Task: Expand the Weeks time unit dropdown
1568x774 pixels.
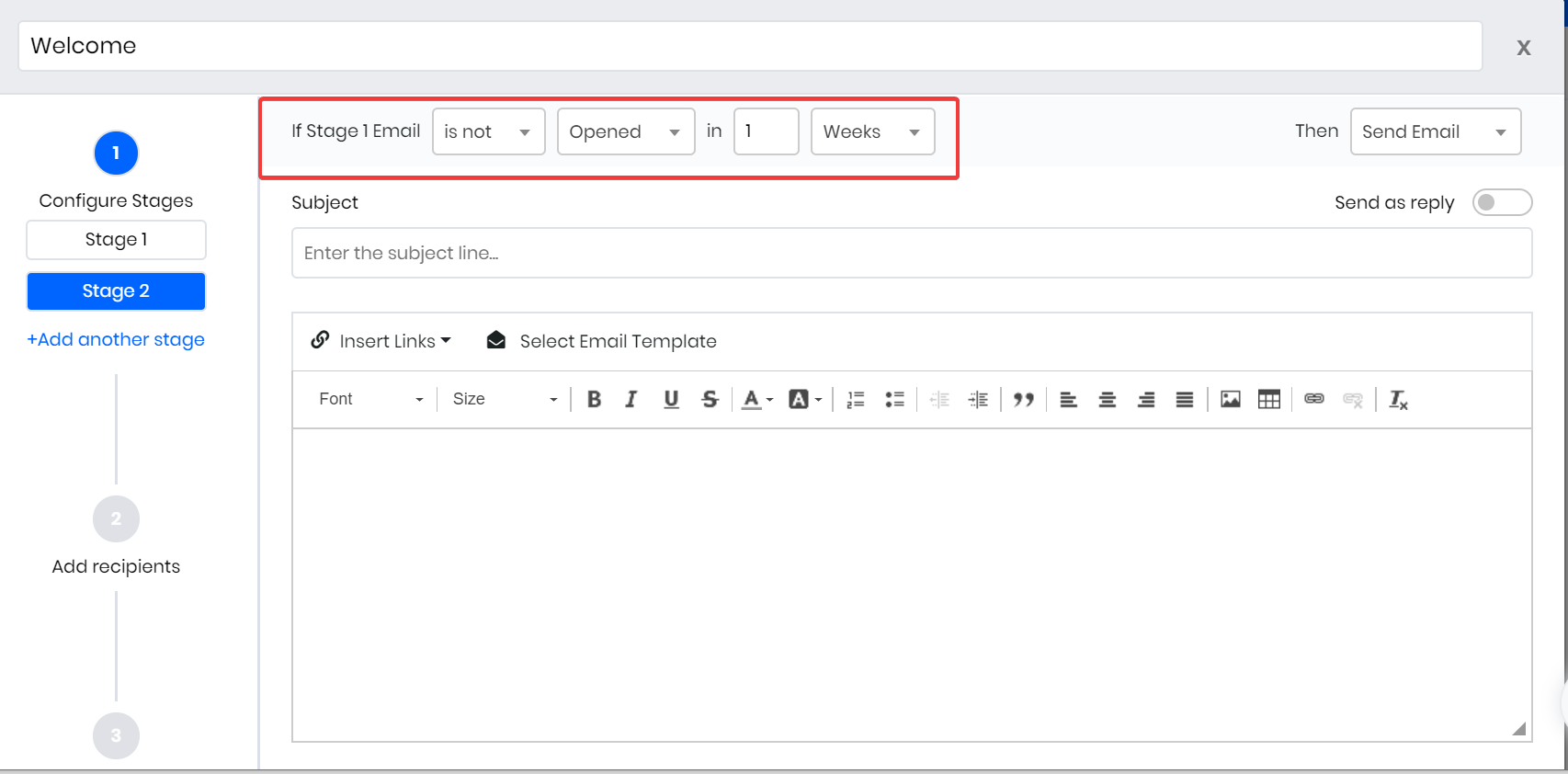Action: 872,131
